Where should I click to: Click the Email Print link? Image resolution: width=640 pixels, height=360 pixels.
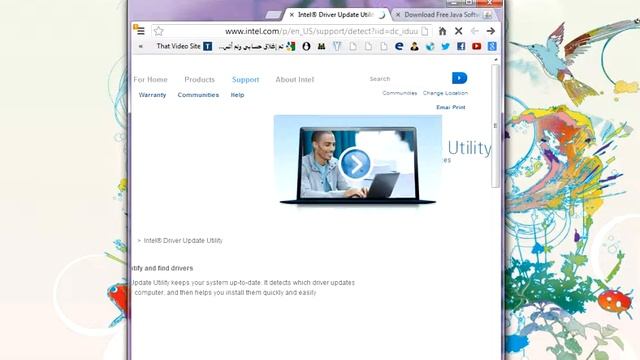(451, 107)
